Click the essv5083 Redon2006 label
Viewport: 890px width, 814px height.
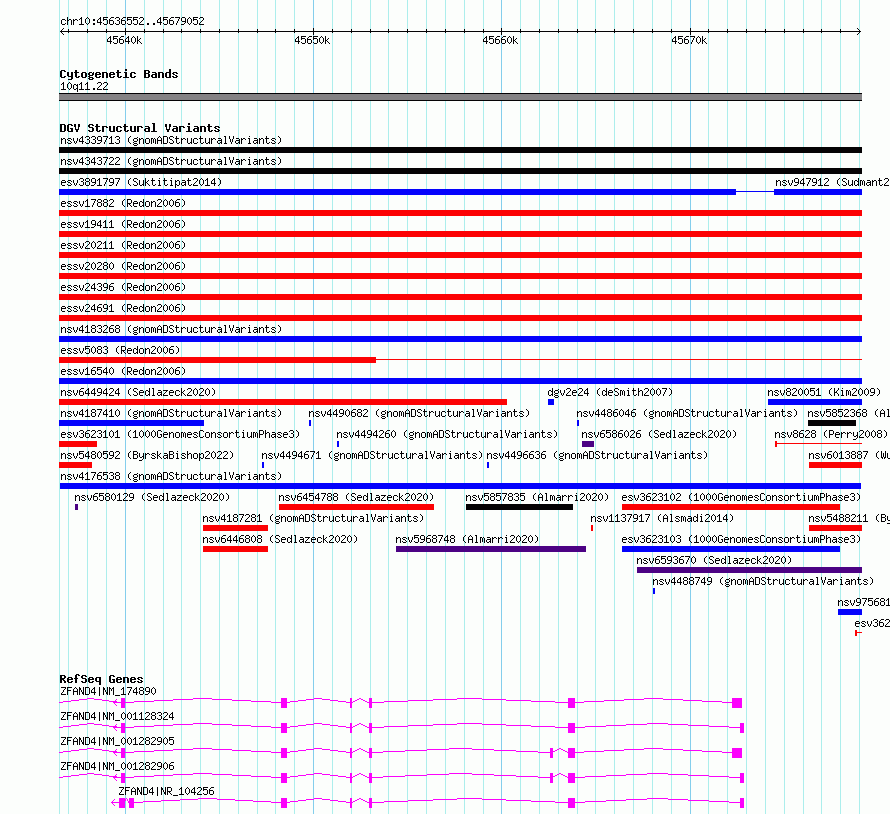click(x=120, y=350)
